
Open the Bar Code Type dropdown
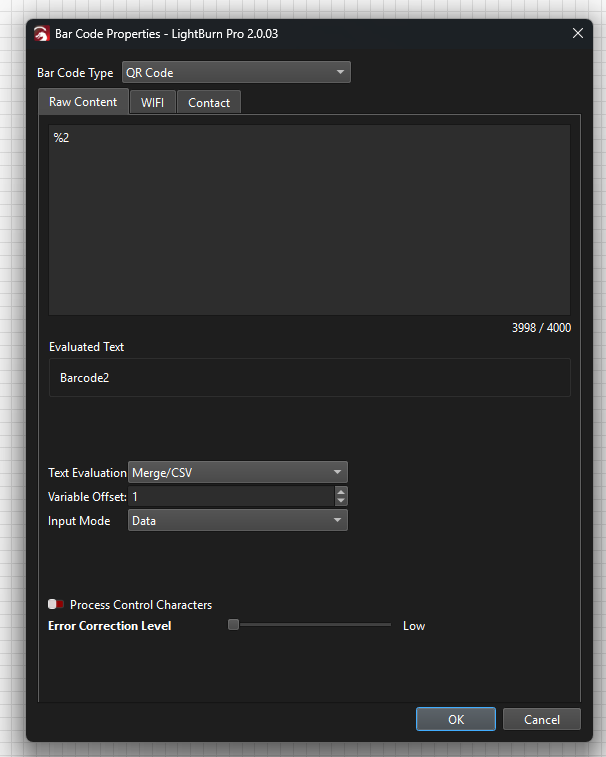click(x=236, y=72)
